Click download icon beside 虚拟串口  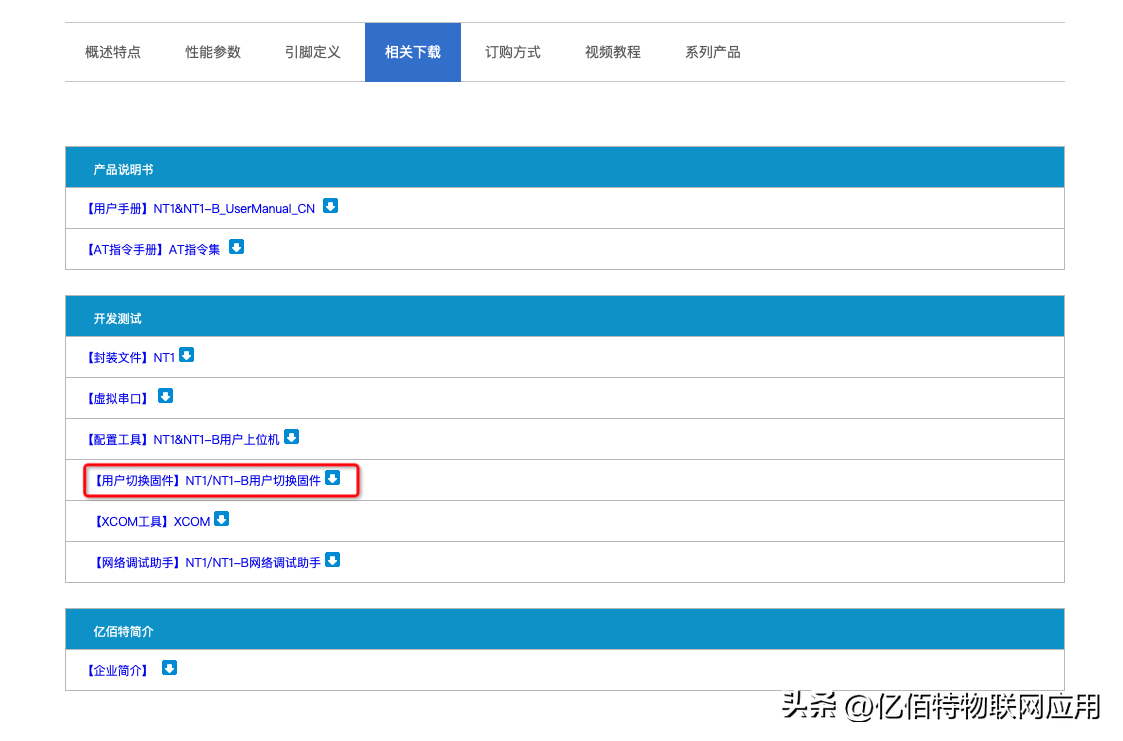(165, 396)
